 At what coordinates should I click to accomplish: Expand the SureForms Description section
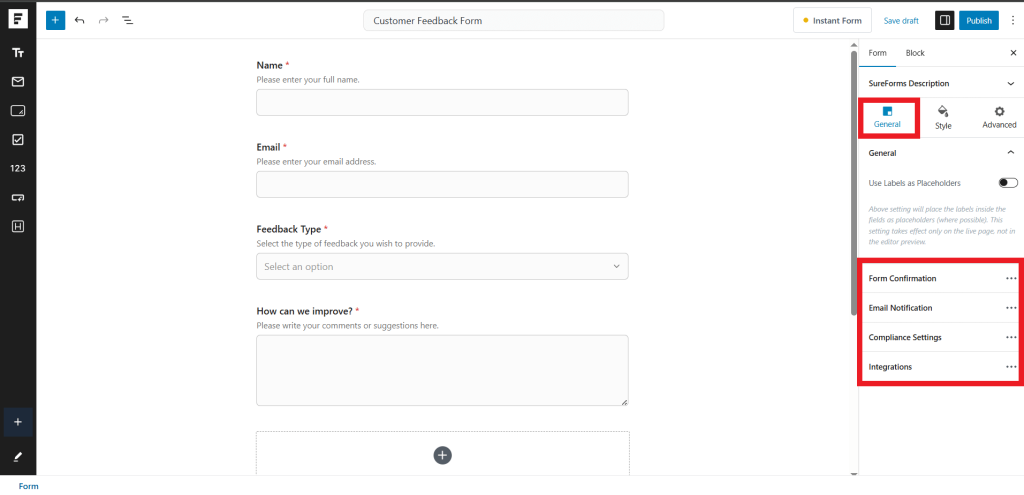coord(1011,84)
